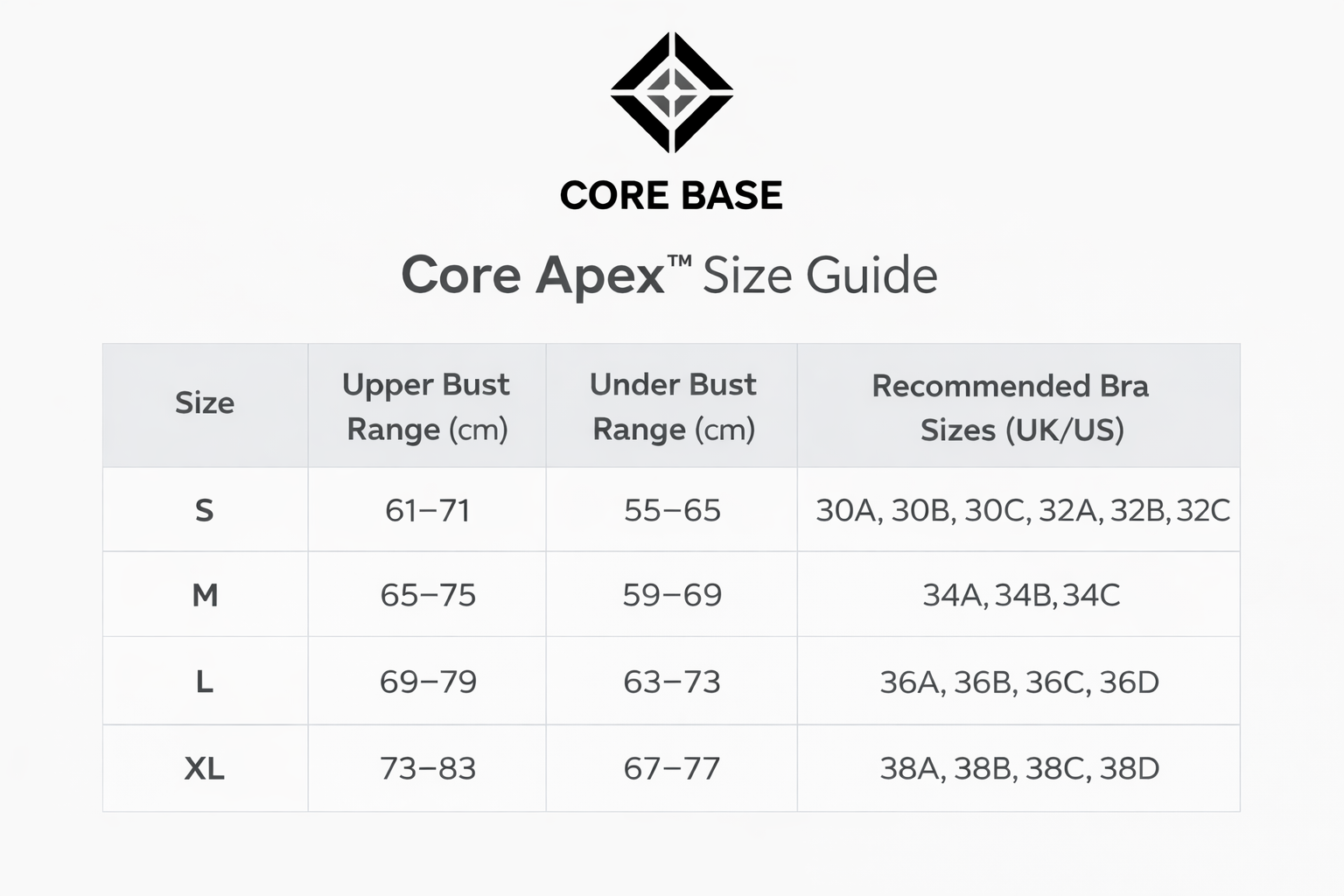Screen dimensions: 1344x896
Task: Click the 61–71 upper bust cell
Action: (x=428, y=510)
